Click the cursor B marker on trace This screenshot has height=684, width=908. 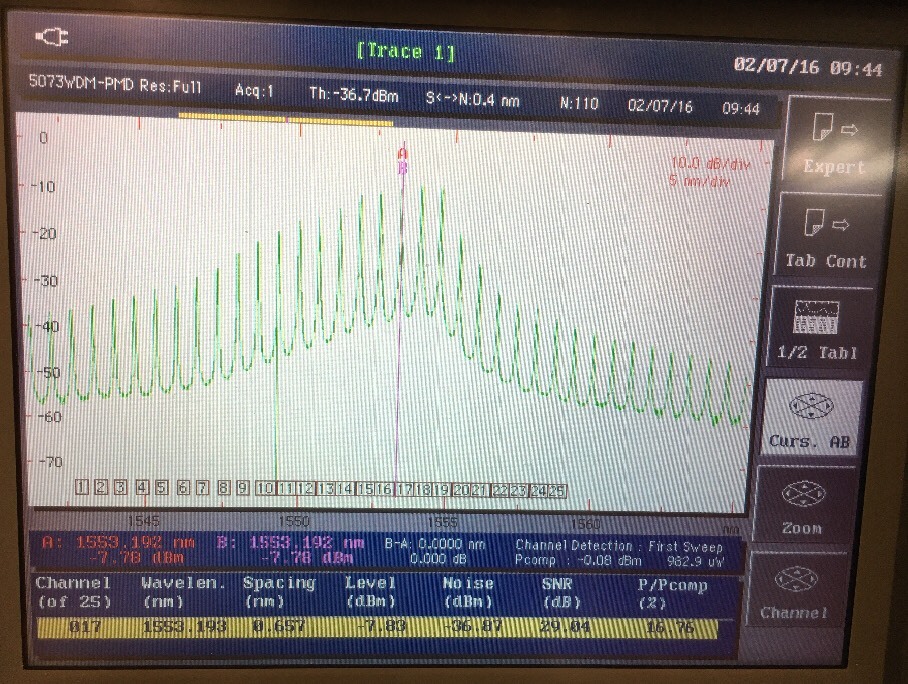pos(402,168)
